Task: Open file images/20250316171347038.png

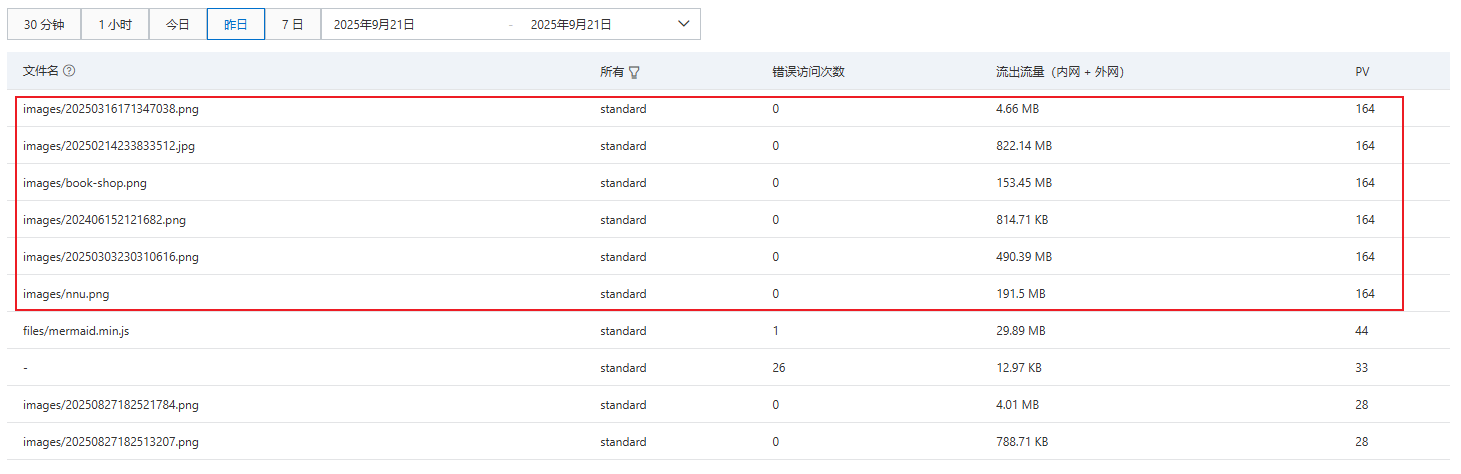Action: click(111, 109)
